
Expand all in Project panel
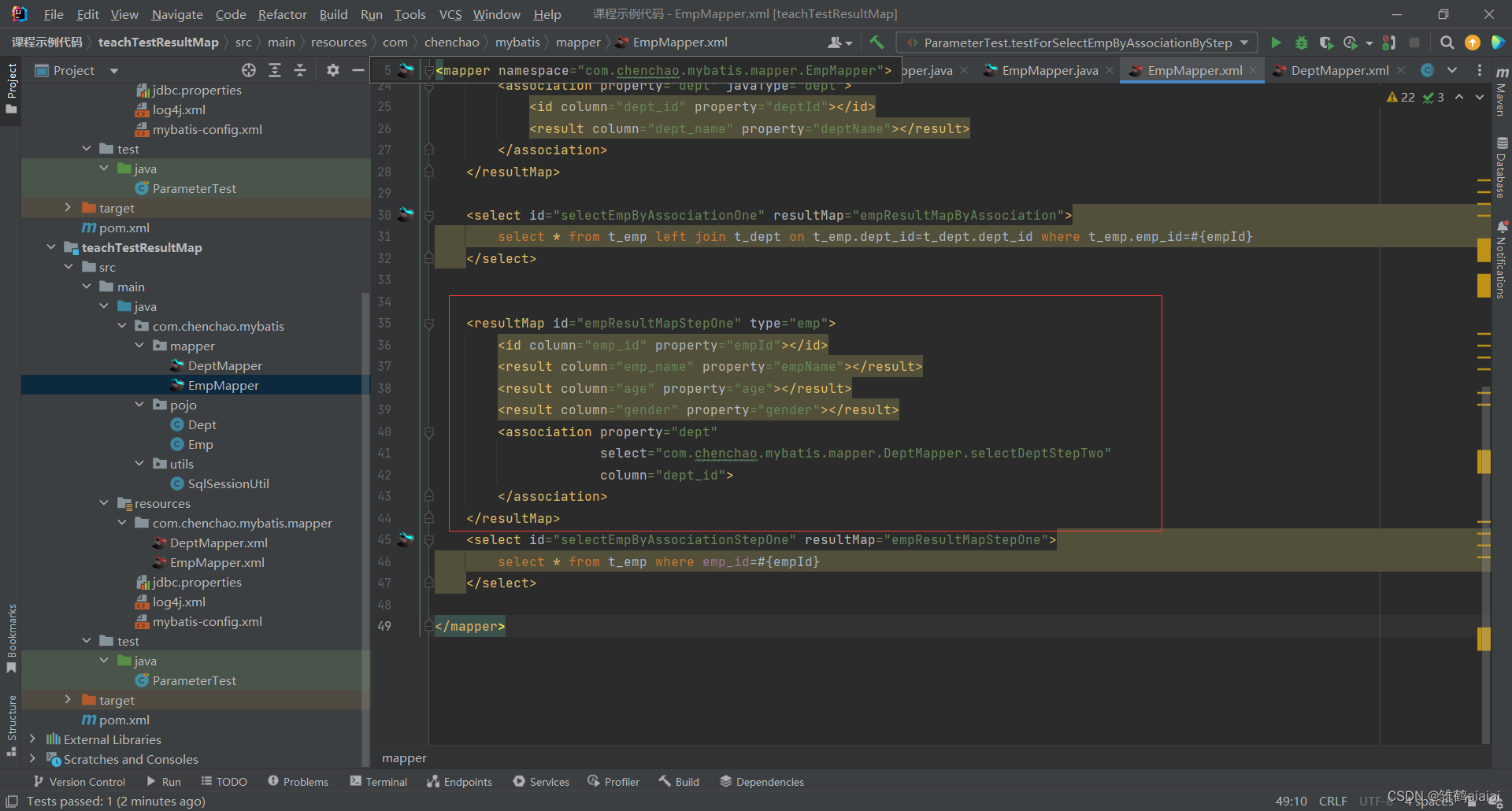(x=275, y=71)
